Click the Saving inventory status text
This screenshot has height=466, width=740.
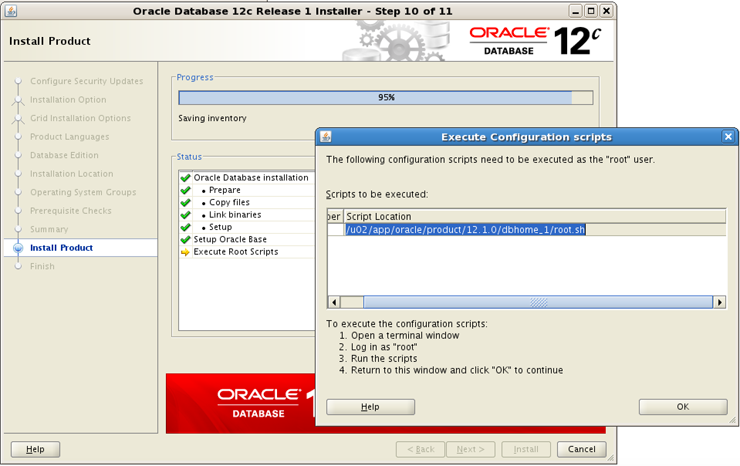212,118
